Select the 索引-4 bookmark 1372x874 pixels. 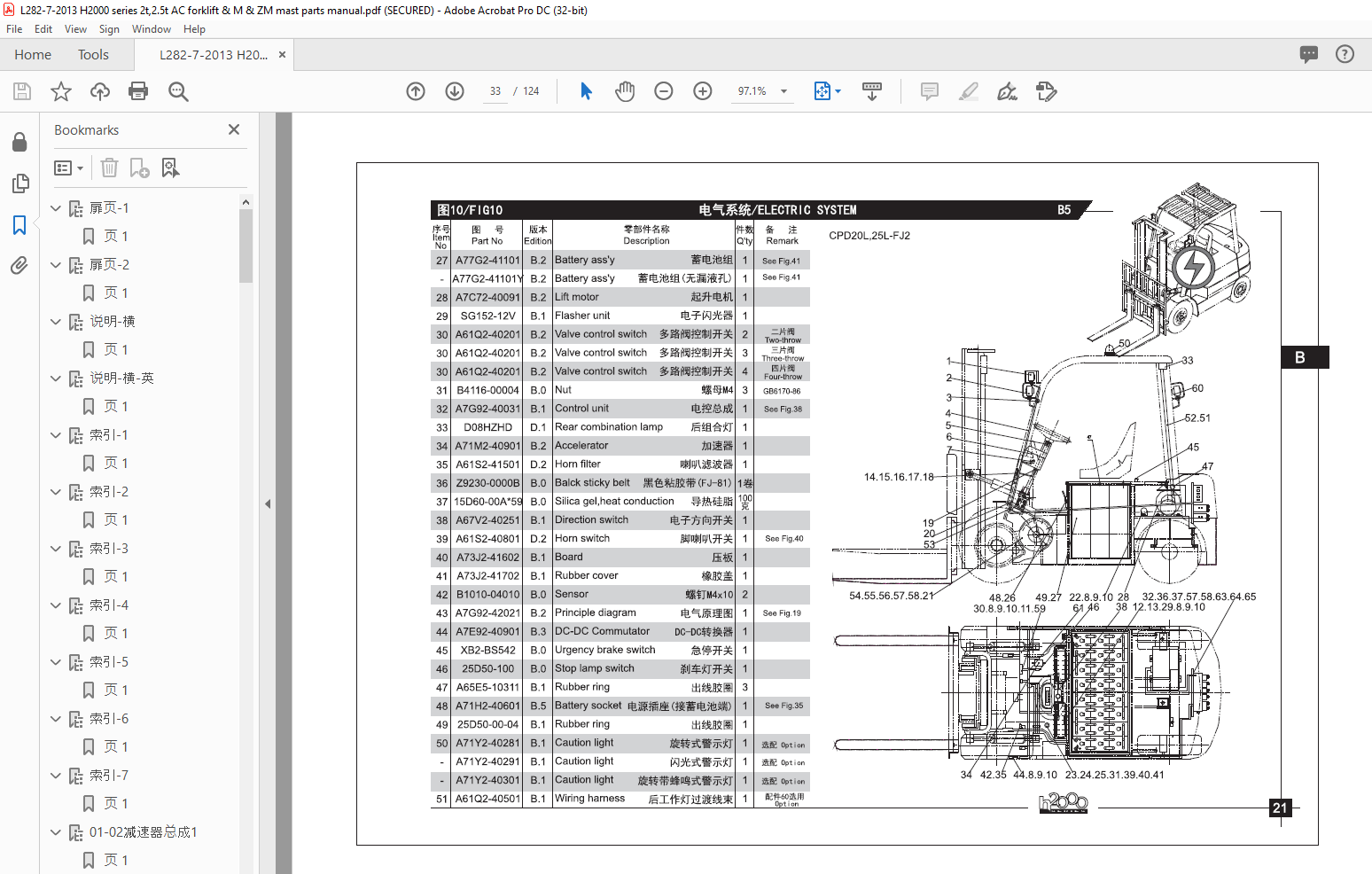pos(109,605)
